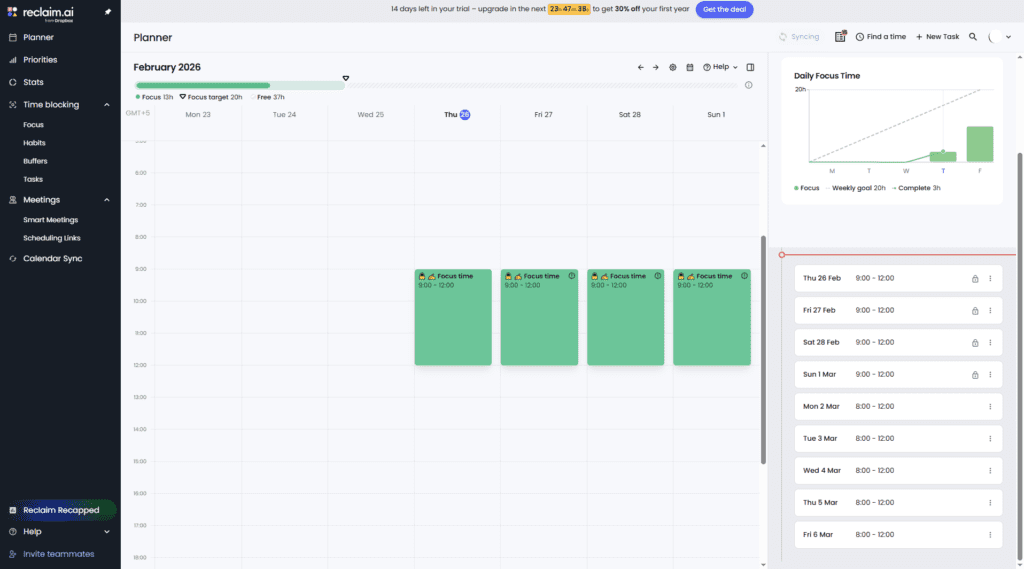
Task: Open more options for Sat 28 Feb
Action: pos(990,343)
